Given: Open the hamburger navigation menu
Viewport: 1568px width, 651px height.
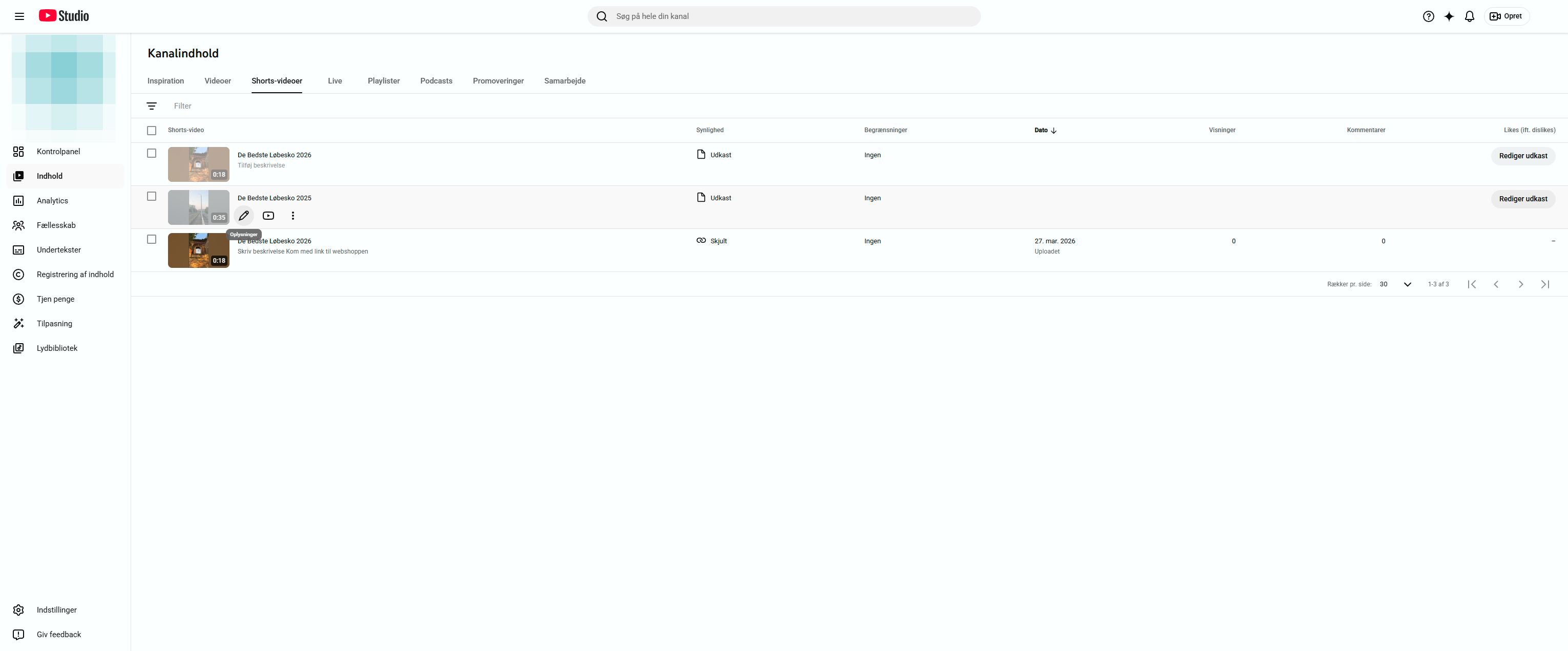Looking at the screenshot, I should 19,16.
